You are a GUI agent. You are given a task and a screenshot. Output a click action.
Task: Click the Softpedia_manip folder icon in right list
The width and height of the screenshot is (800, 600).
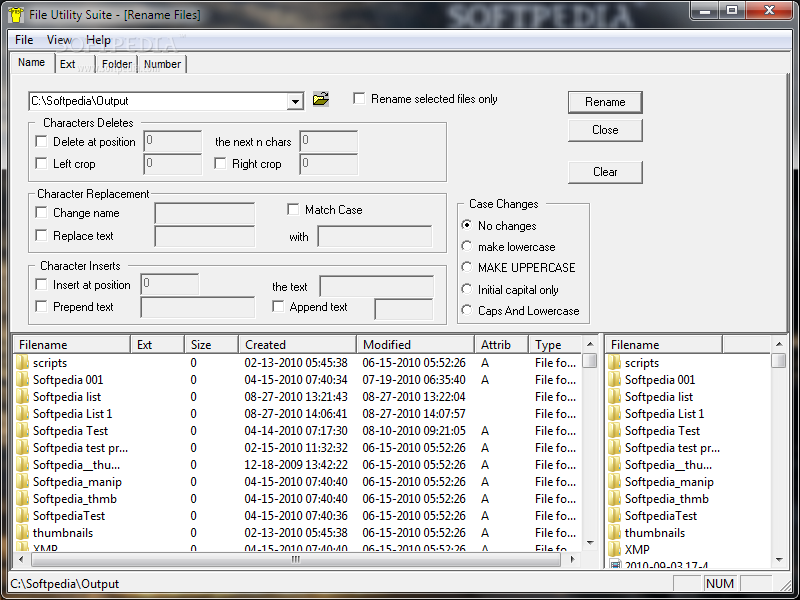click(614, 482)
